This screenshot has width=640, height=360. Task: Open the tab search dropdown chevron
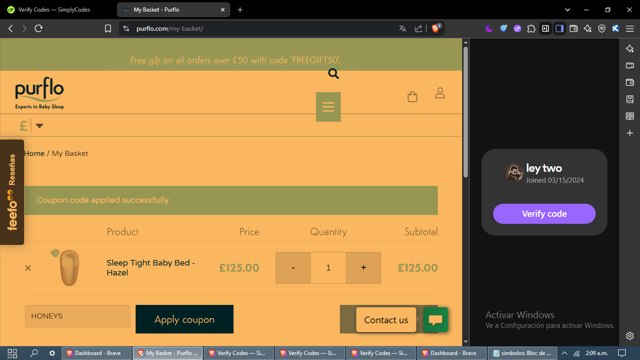point(567,9)
